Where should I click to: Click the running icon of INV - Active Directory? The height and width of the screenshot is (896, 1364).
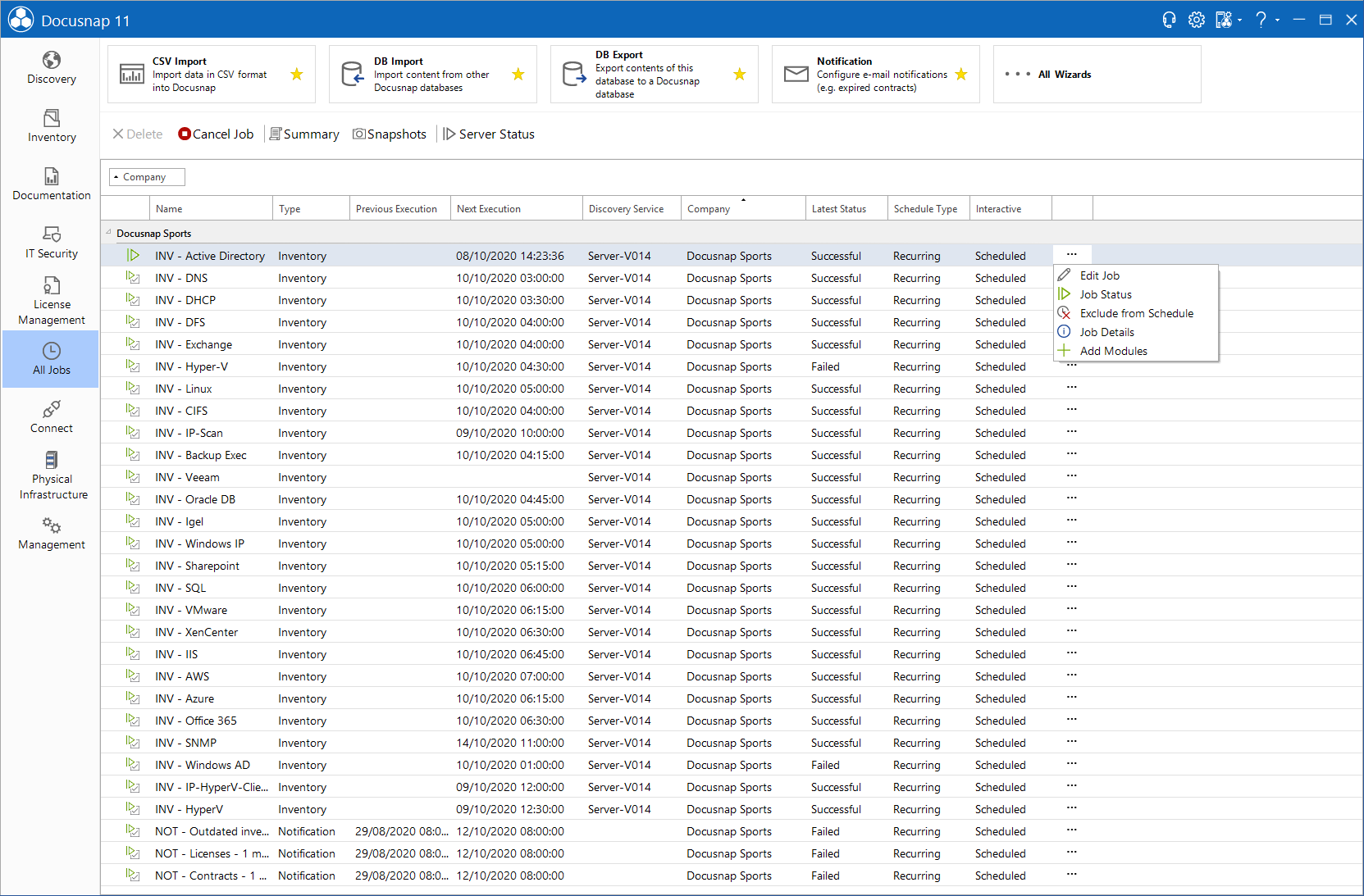(x=133, y=256)
